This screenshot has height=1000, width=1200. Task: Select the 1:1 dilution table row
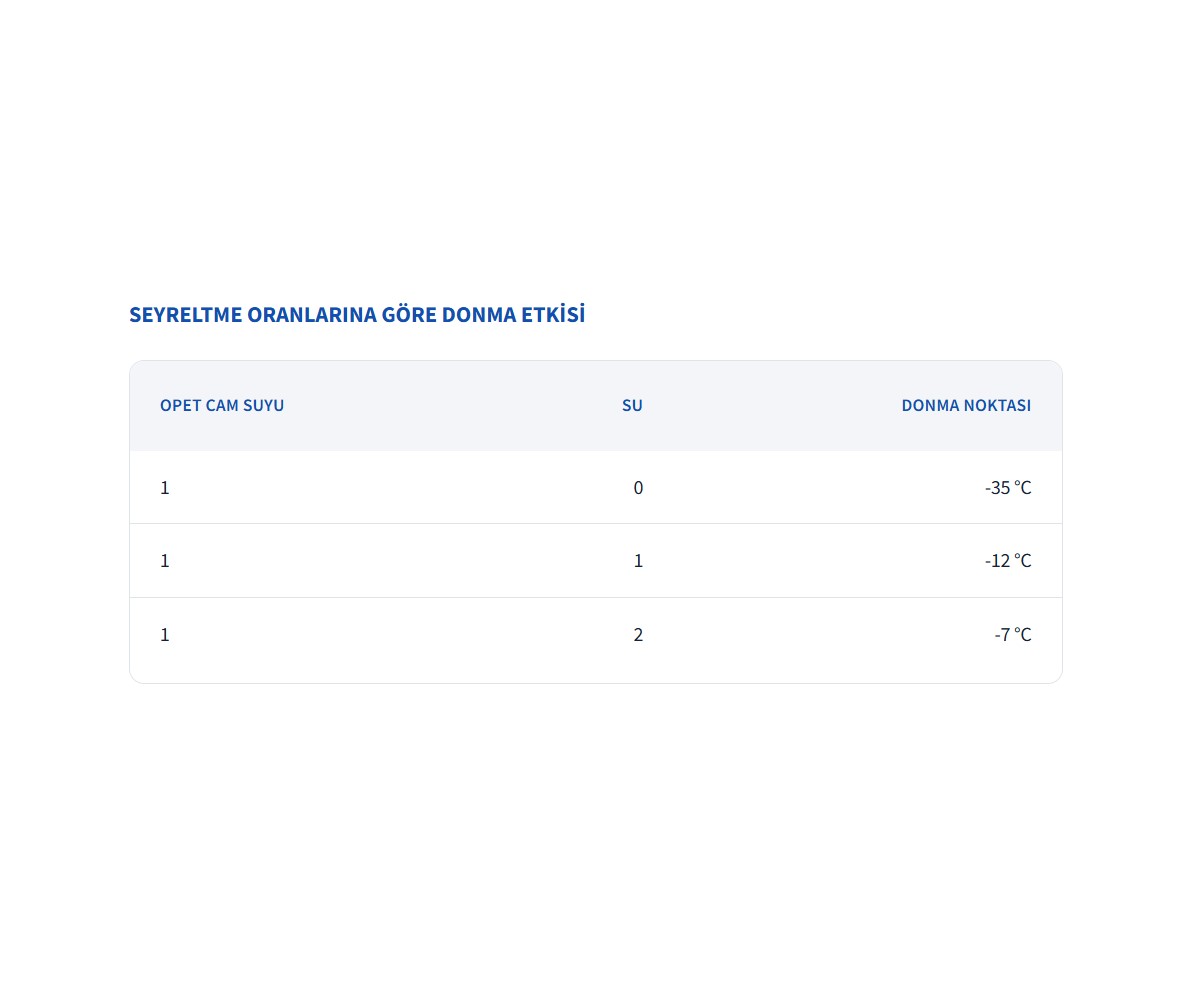(400, 561)
